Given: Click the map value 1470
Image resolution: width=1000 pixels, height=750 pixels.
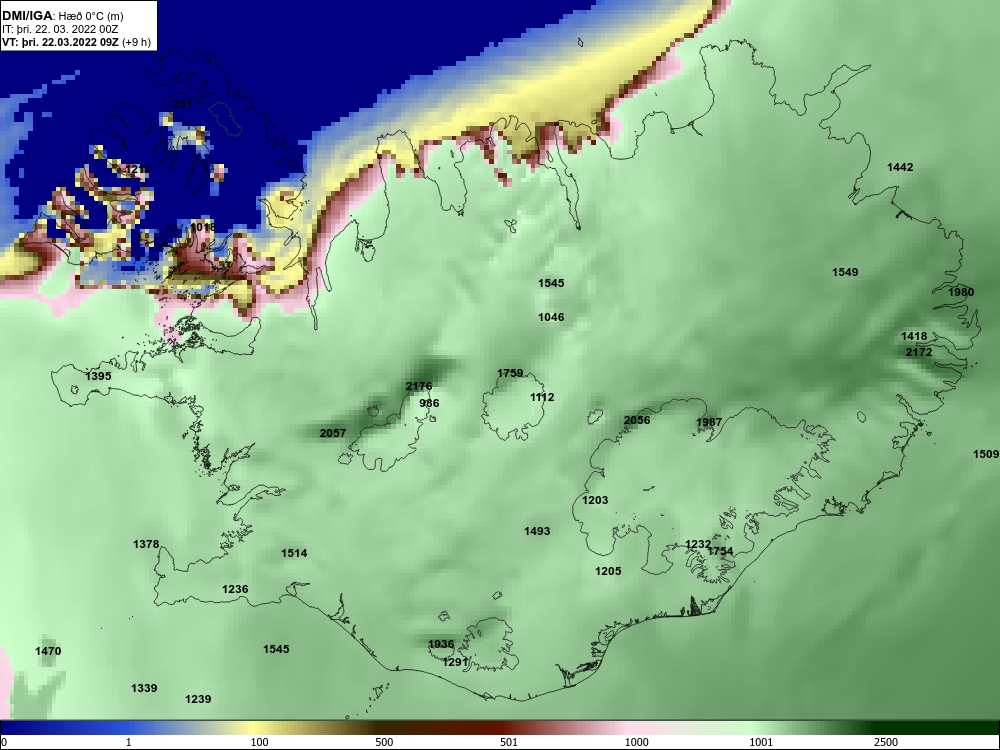Looking at the screenshot, I should point(48,651).
